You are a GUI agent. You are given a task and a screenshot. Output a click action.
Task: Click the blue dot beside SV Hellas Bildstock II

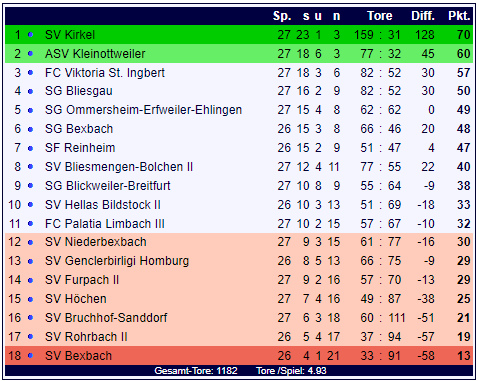pos(30,205)
